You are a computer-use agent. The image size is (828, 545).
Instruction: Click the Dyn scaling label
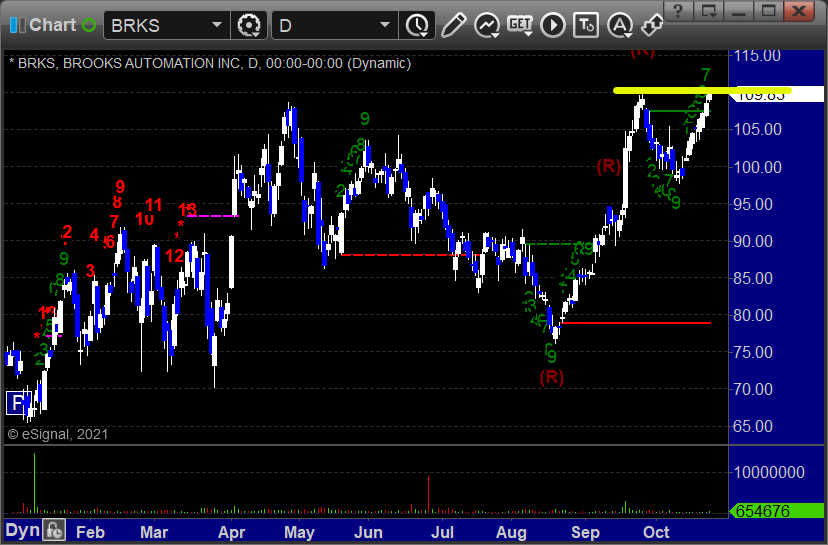(23, 531)
